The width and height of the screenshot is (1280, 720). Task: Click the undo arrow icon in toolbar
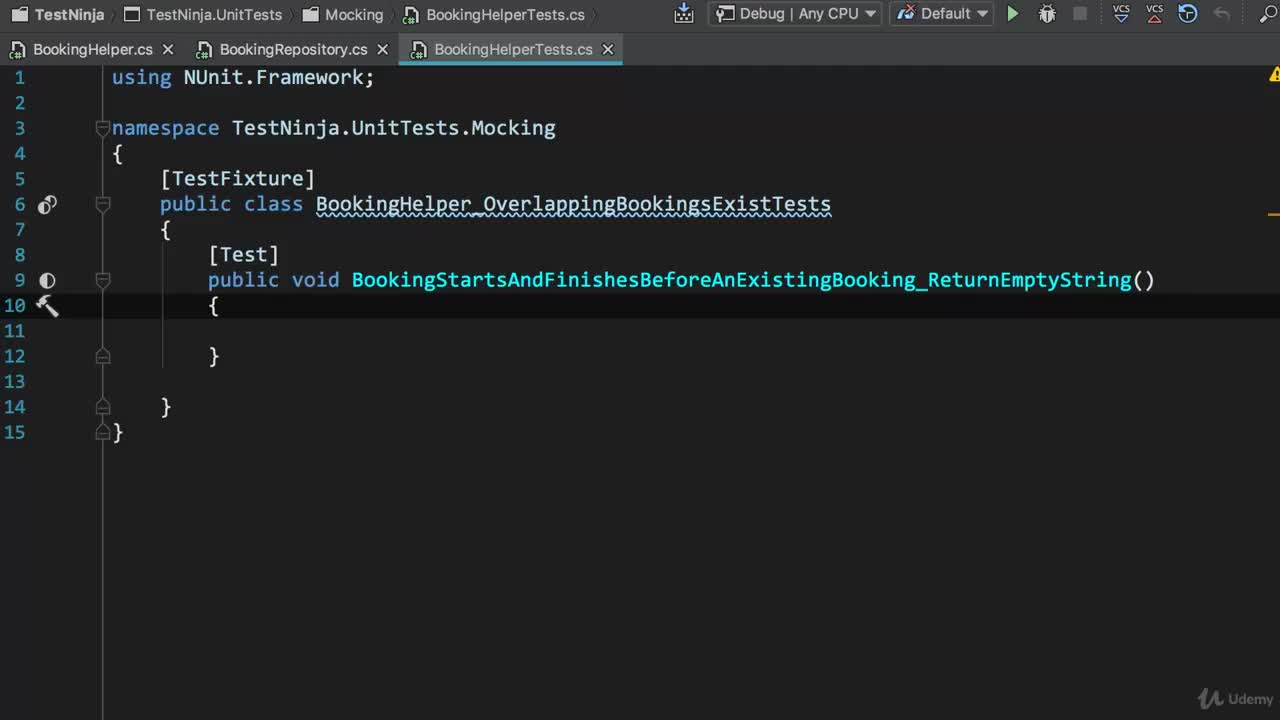tap(1222, 14)
